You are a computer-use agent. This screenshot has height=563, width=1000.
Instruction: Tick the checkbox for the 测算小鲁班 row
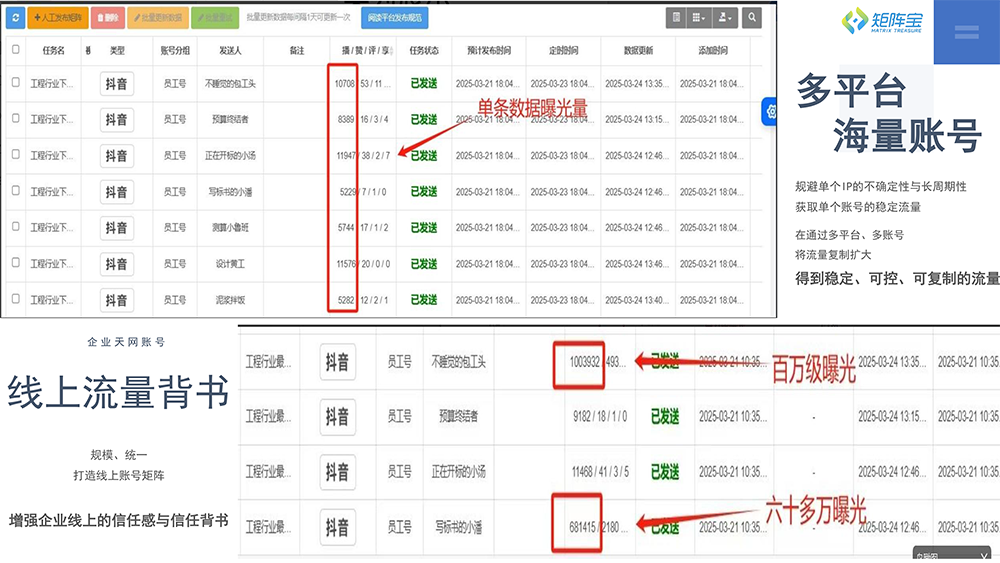click(16, 226)
